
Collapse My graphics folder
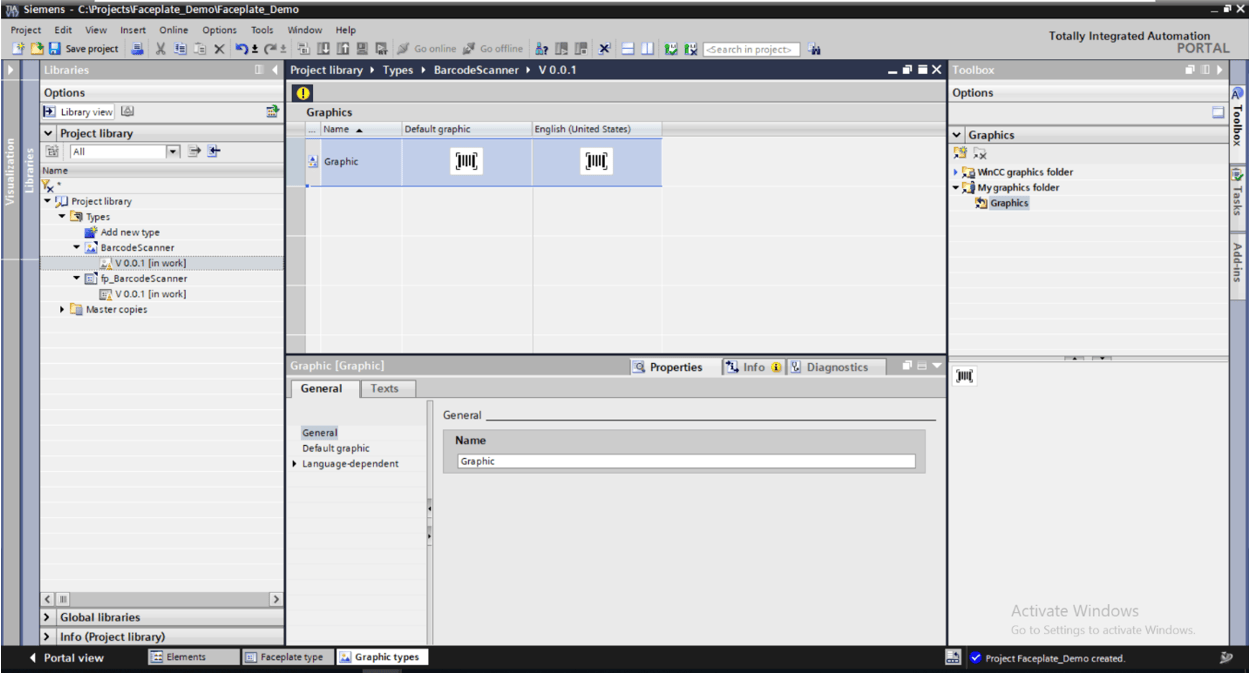point(956,187)
